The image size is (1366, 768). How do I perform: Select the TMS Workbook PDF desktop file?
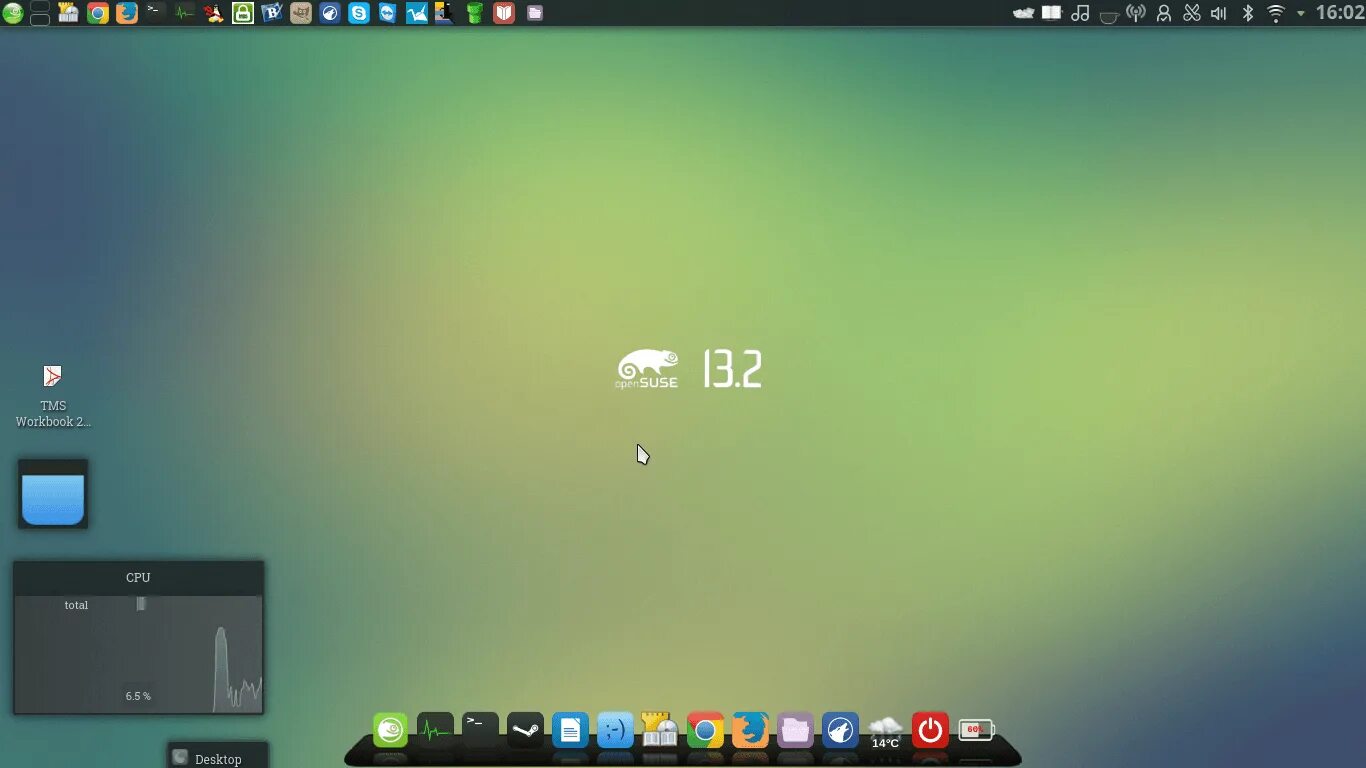coord(53,396)
